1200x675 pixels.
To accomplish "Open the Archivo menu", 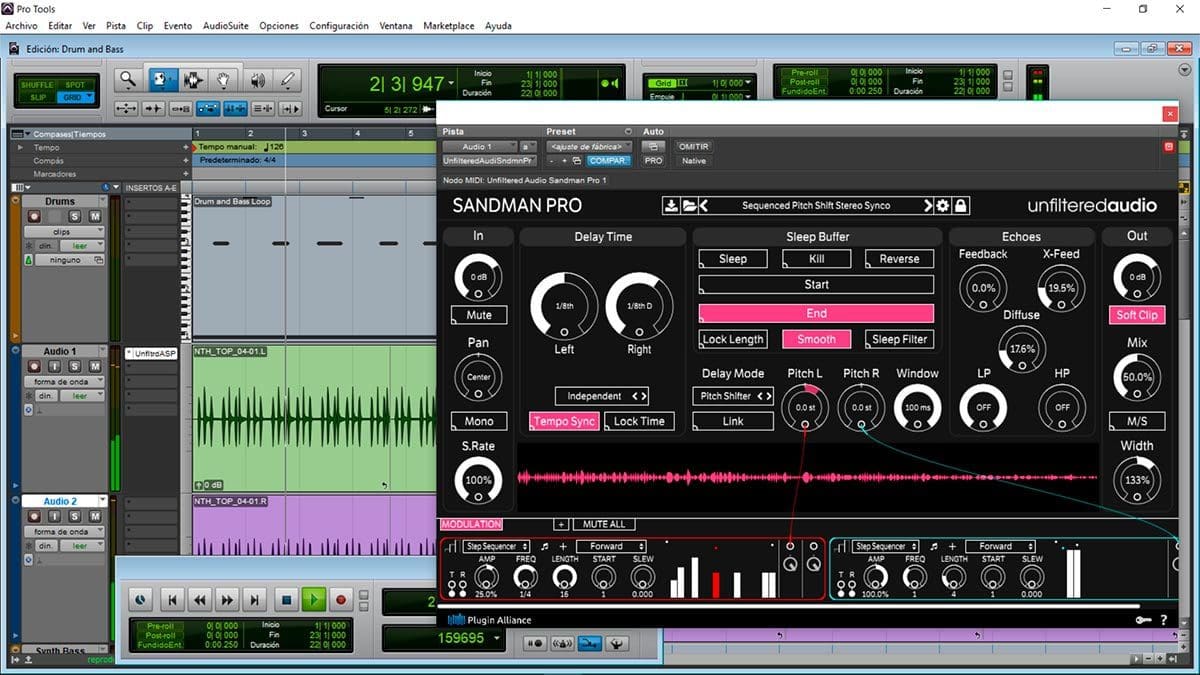I will pos(22,26).
